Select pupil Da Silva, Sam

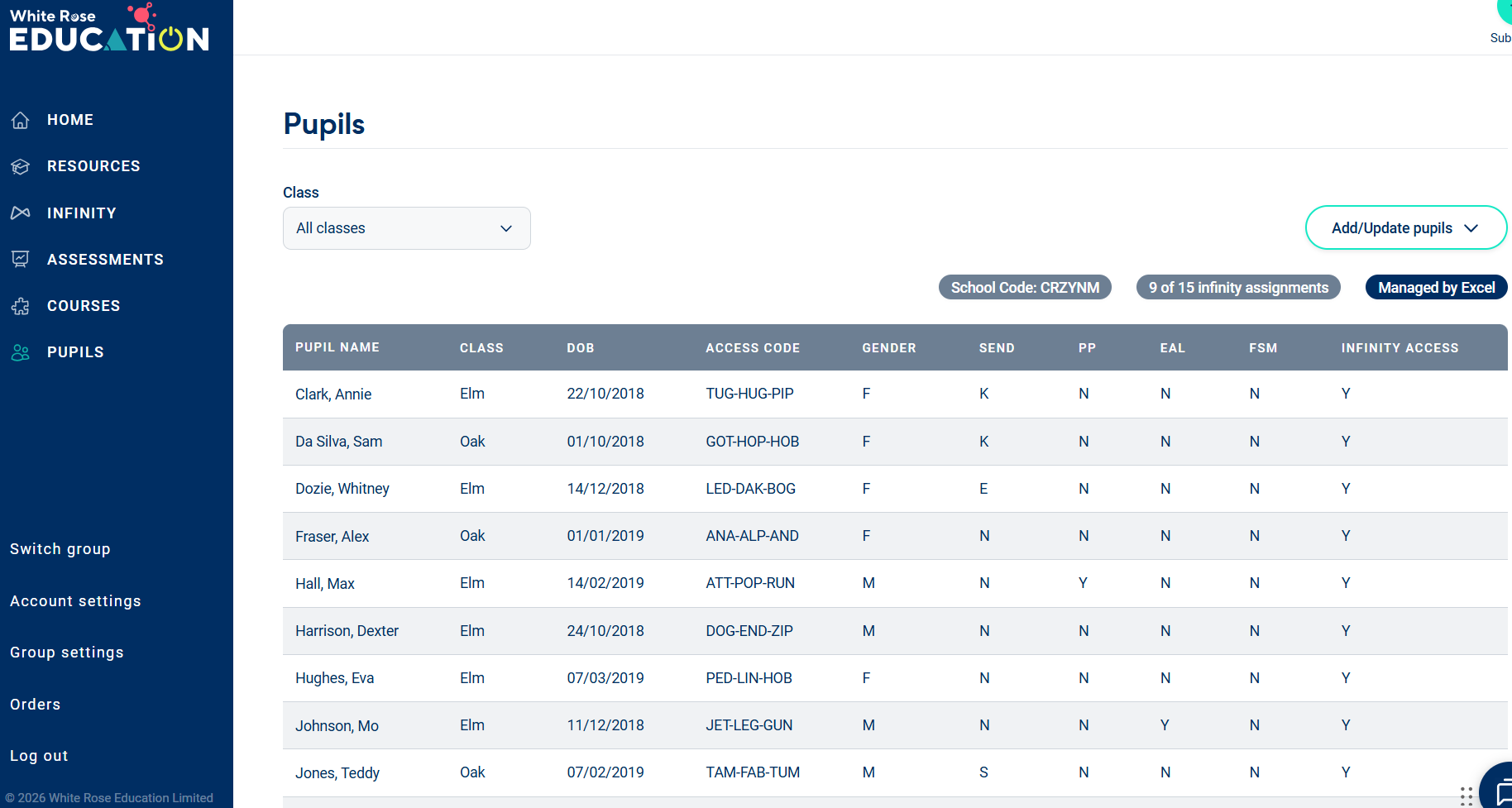pos(339,442)
